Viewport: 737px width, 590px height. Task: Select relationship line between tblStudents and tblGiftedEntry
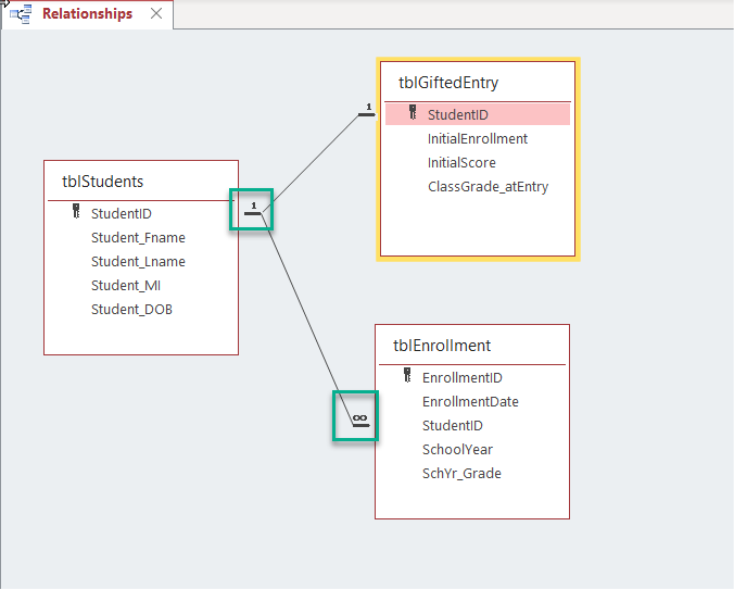click(311, 163)
